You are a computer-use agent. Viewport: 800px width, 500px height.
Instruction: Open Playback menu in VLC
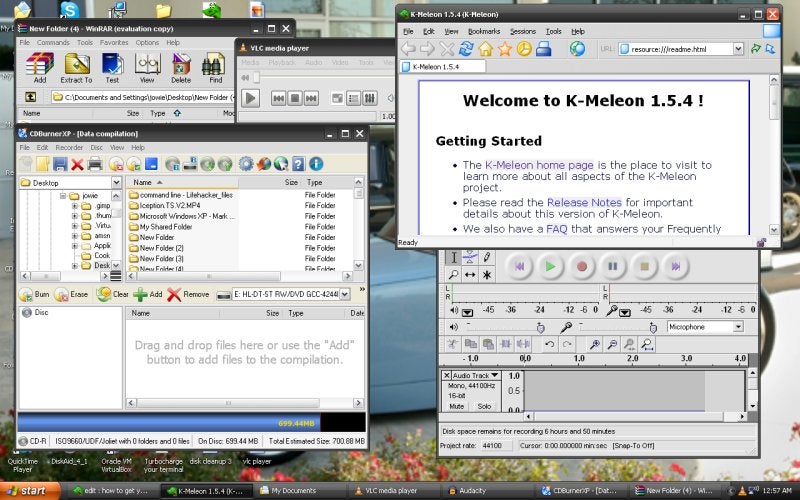click(282, 62)
